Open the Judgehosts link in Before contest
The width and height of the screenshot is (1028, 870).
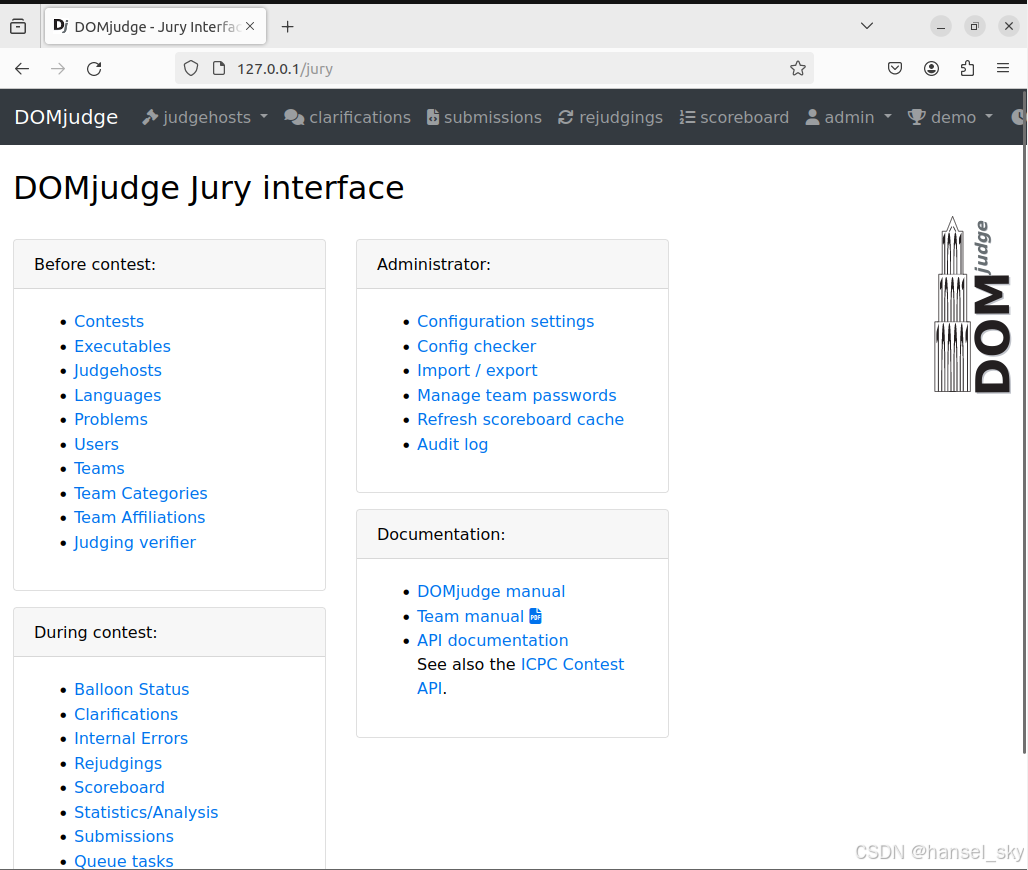[118, 370]
